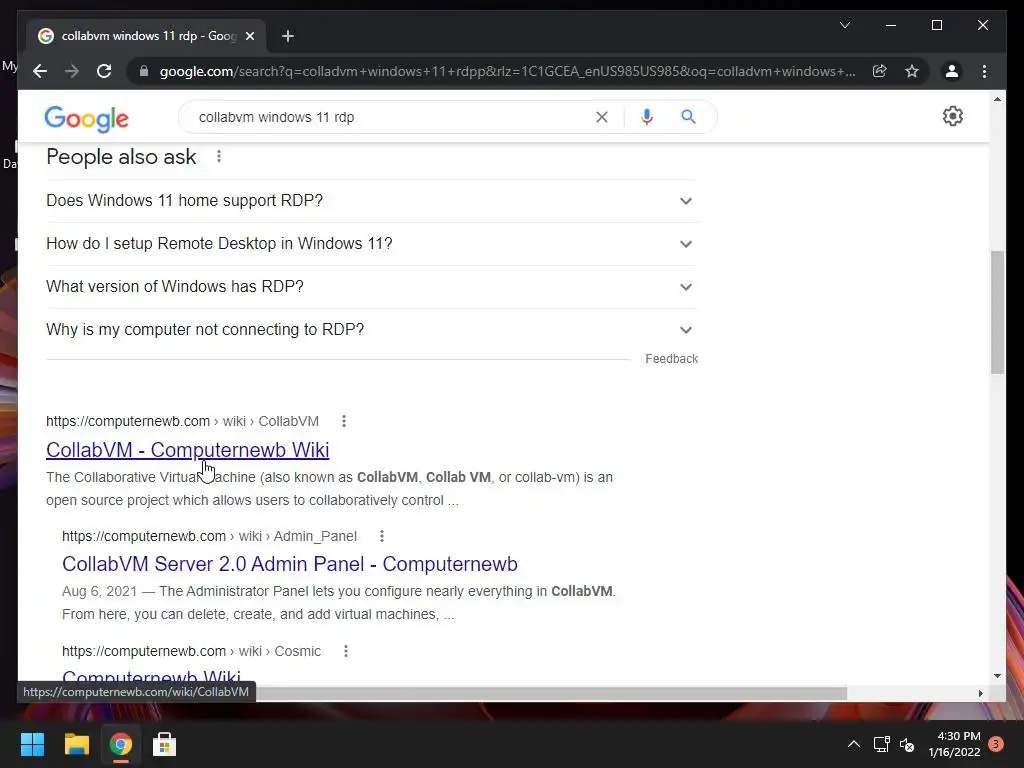Click the Google logo

click(x=86, y=119)
